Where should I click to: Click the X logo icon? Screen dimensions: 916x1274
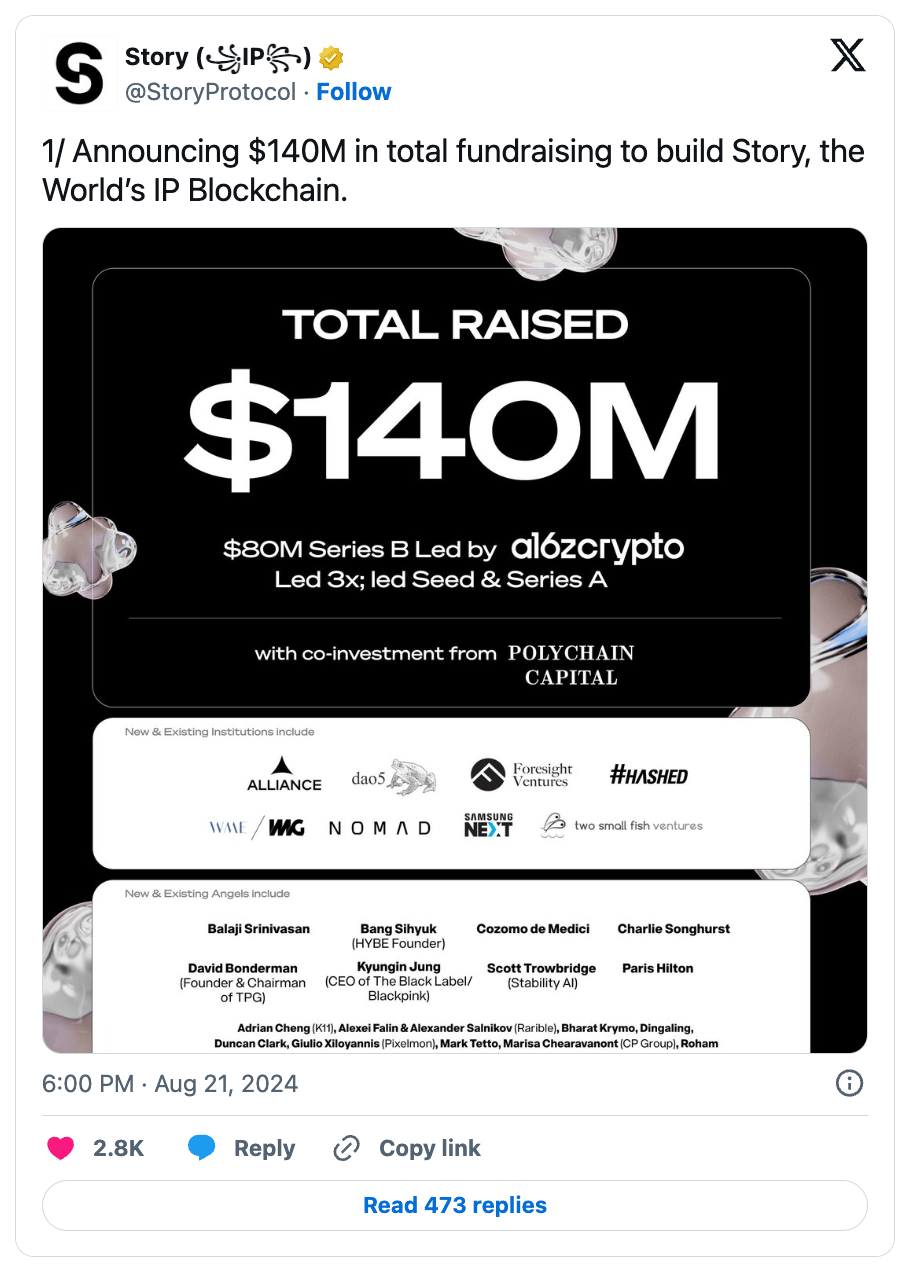click(848, 55)
